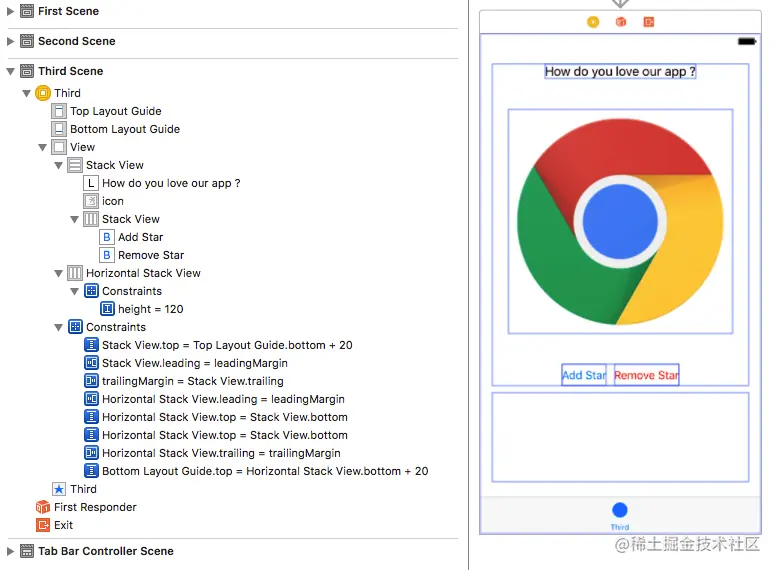Click the blue Third tab bar item icon
This screenshot has height=570, width=777.
620,511
